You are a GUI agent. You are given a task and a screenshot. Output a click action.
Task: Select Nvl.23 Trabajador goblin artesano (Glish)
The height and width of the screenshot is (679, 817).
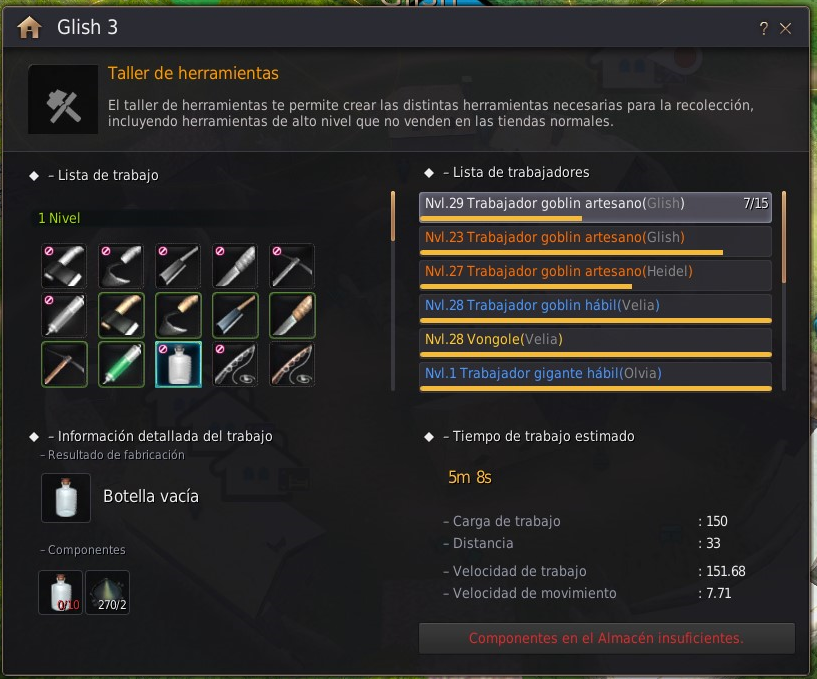595,241
